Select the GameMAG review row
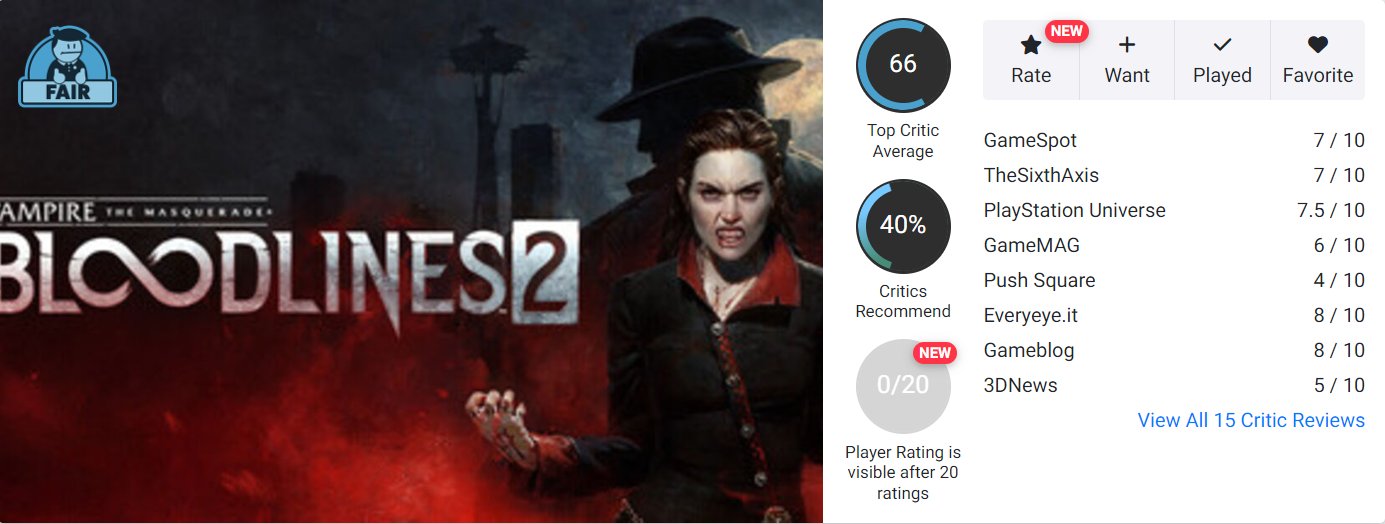Image resolution: width=1385 pixels, height=524 pixels. pos(1174,246)
